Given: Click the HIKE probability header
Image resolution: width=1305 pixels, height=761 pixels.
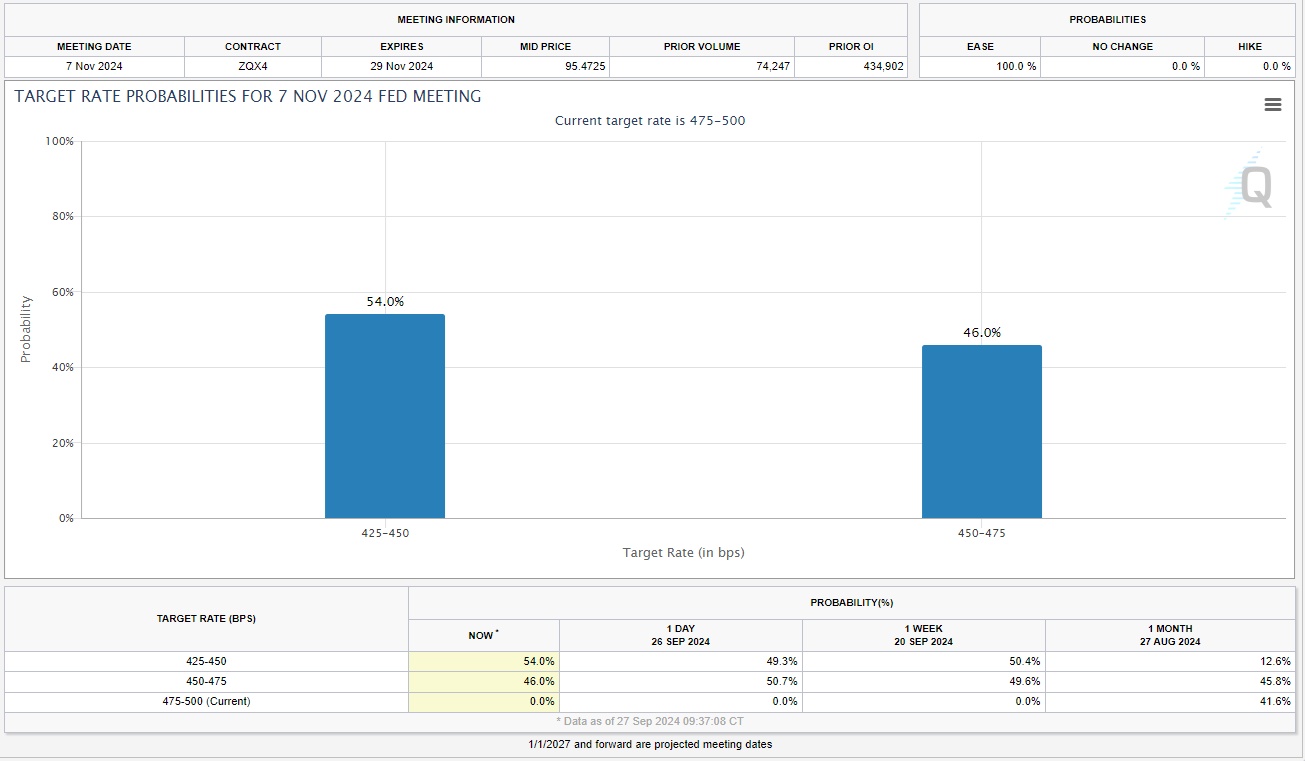Looking at the screenshot, I should [1249, 47].
